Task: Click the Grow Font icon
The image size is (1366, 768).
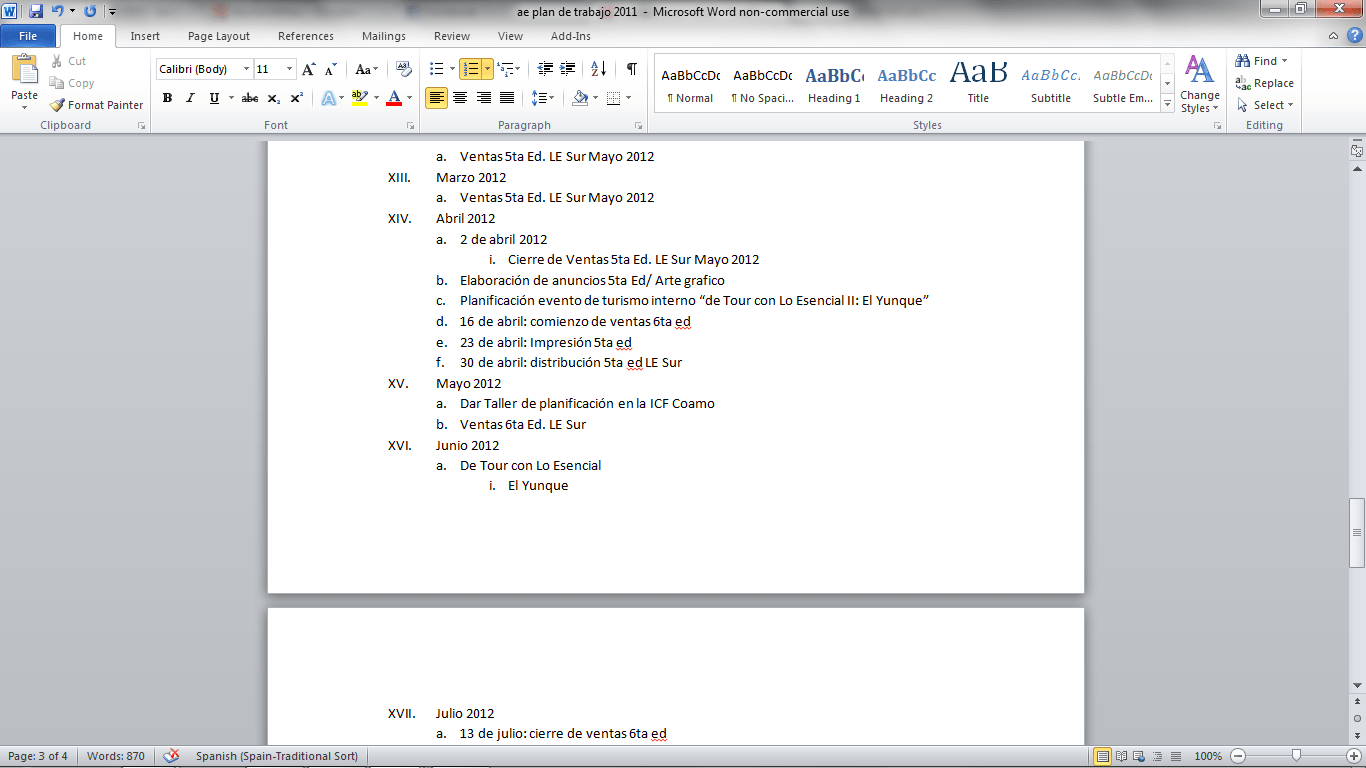Action: [x=309, y=69]
